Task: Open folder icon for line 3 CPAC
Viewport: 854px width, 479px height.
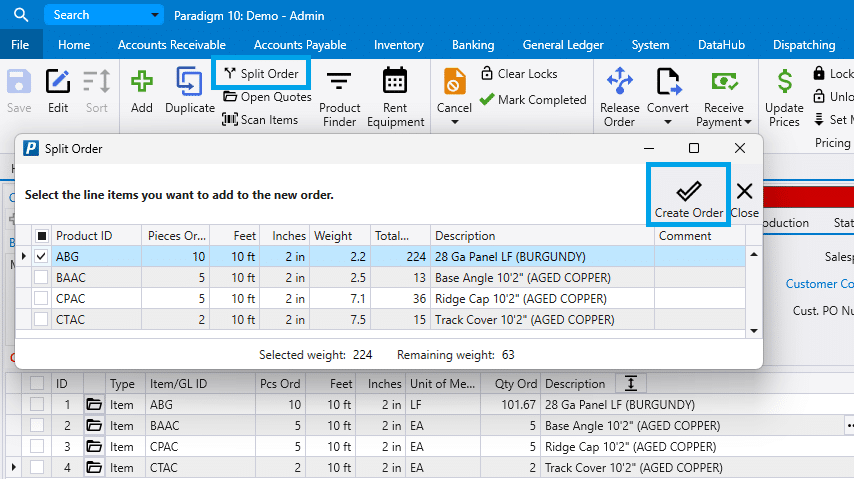Action: tap(94, 446)
